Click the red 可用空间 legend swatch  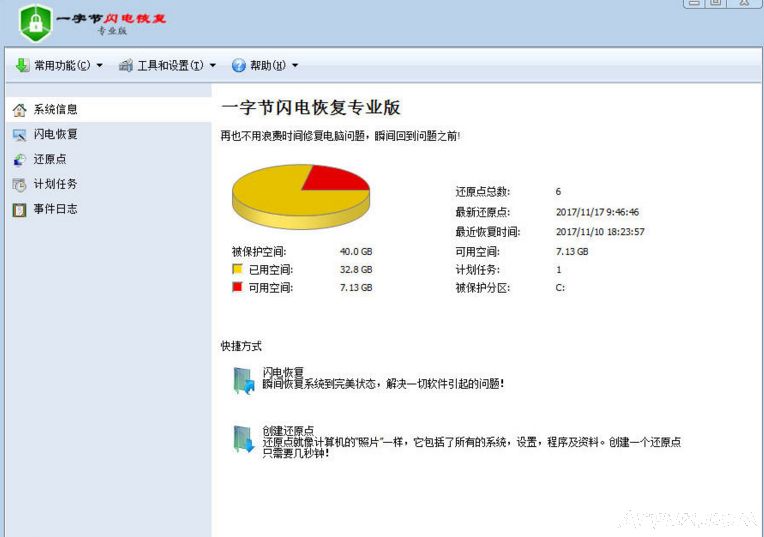click(x=237, y=287)
